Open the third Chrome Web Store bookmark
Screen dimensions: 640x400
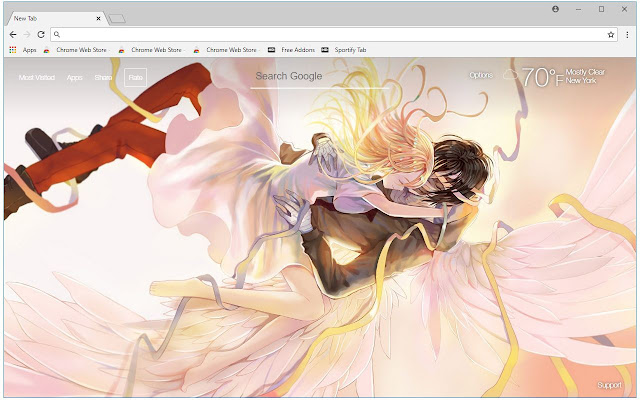(x=225, y=50)
